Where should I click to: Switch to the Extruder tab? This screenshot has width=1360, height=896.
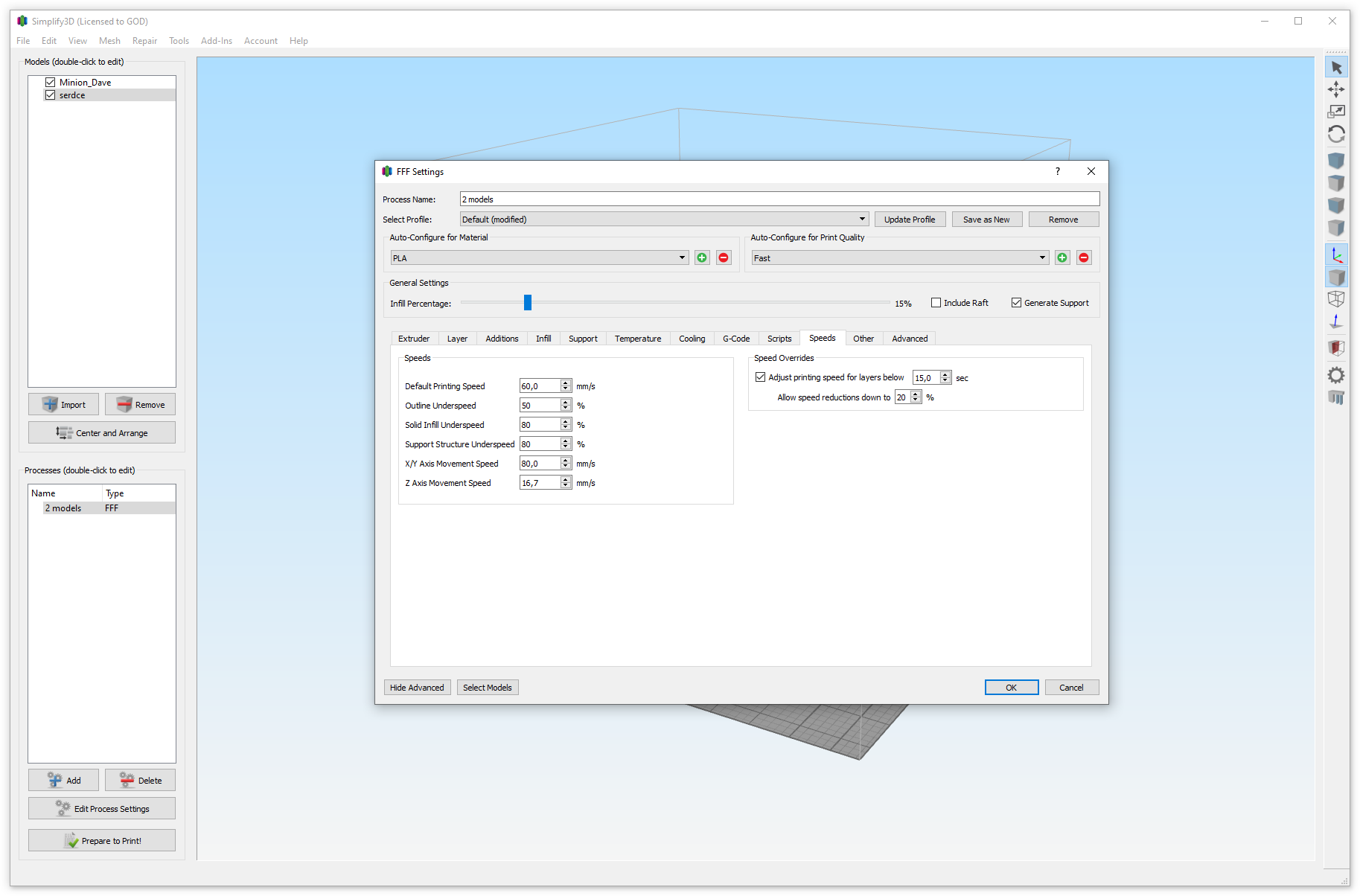(414, 339)
